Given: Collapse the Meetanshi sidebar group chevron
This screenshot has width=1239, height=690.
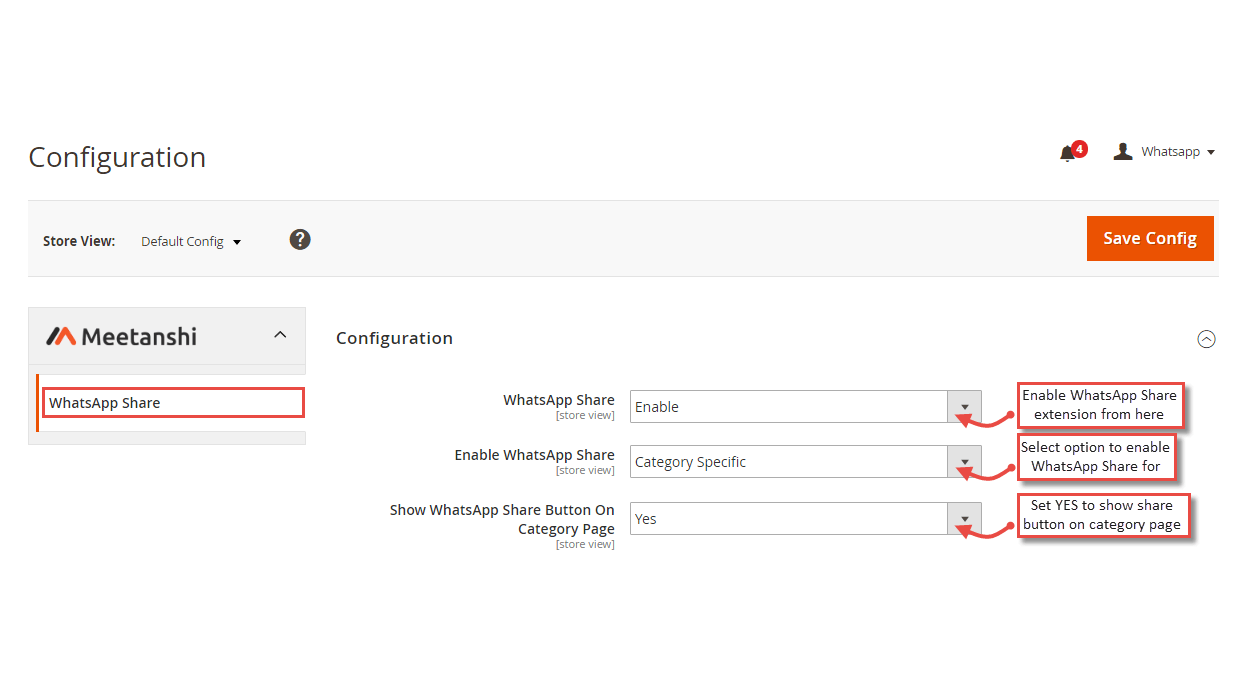Looking at the screenshot, I should click(280, 335).
